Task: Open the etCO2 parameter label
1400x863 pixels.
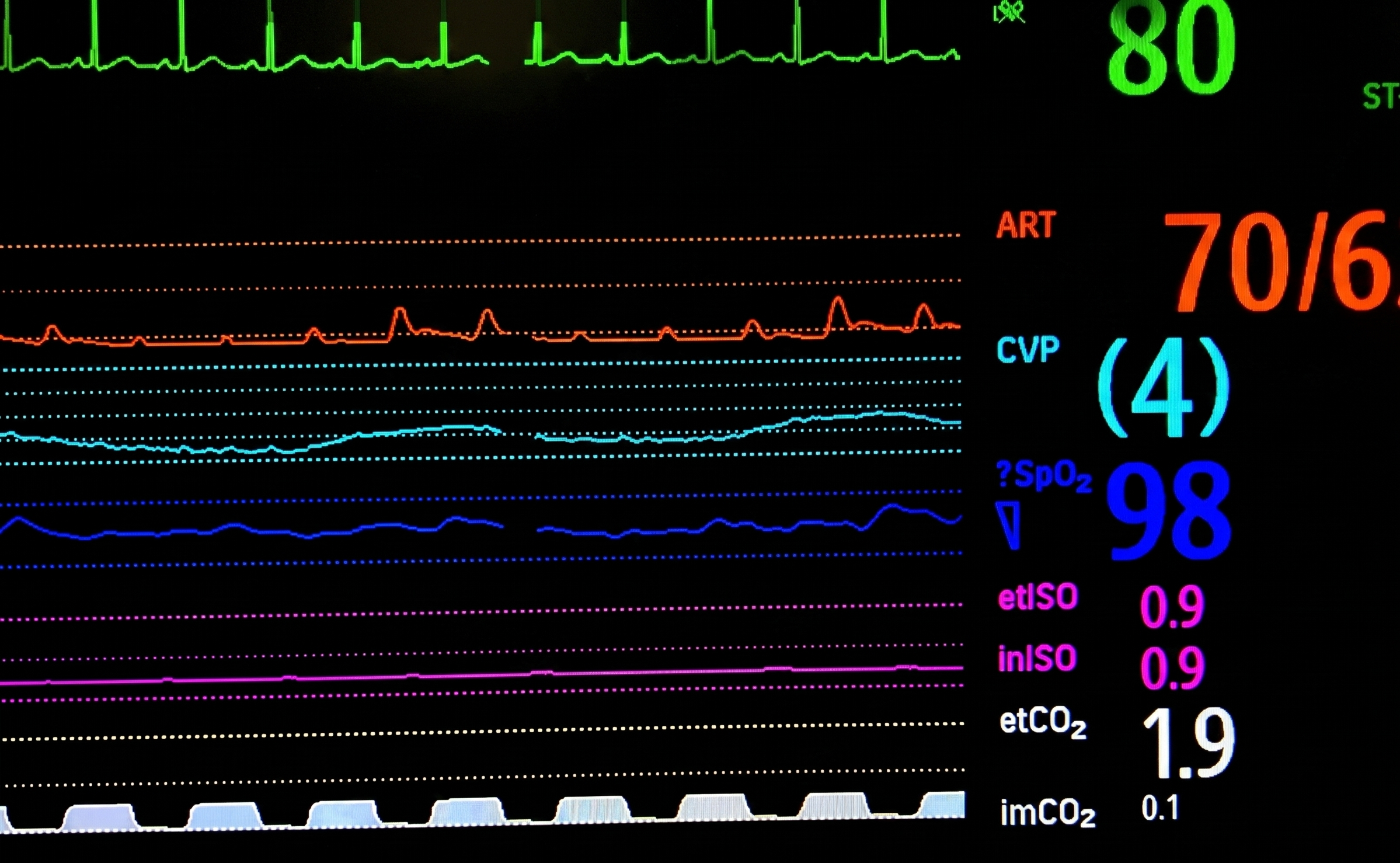Action: click(x=1043, y=723)
